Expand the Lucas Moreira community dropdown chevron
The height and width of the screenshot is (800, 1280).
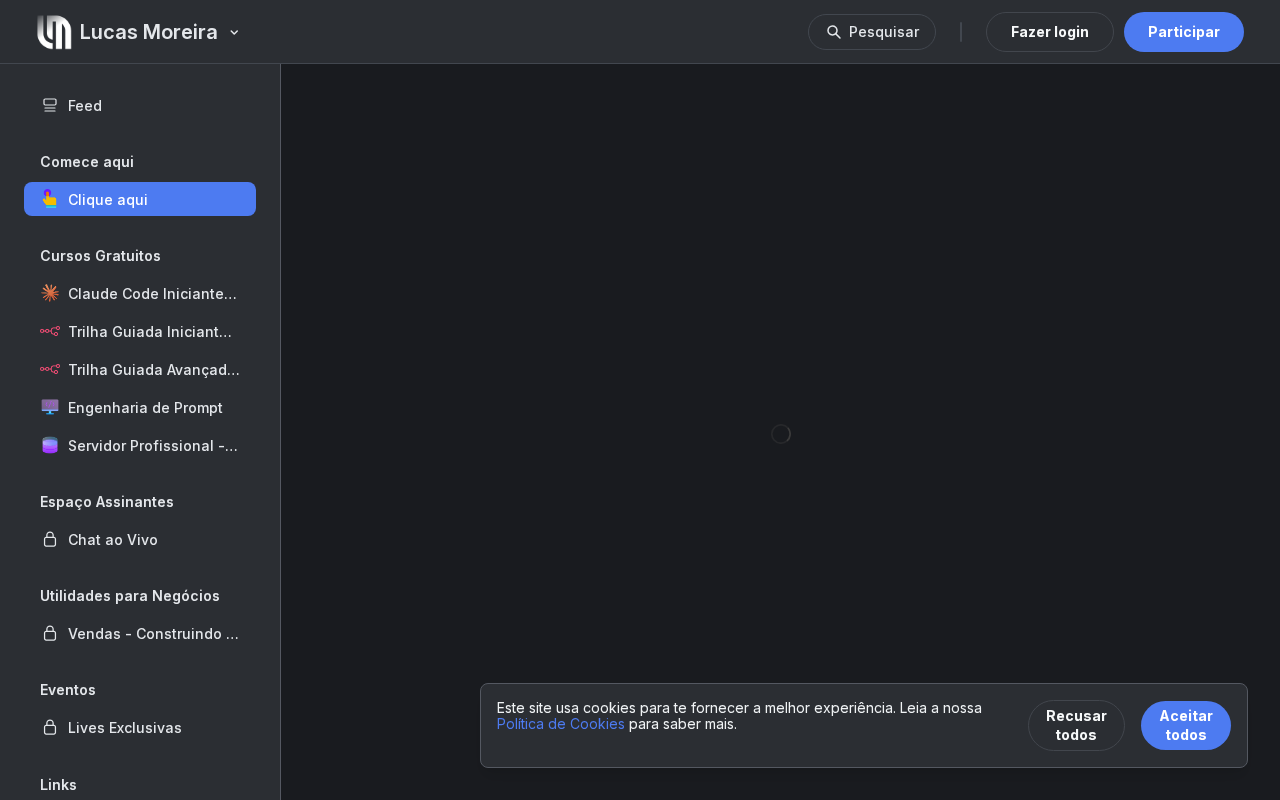pyautogui.click(x=234, y=32)
